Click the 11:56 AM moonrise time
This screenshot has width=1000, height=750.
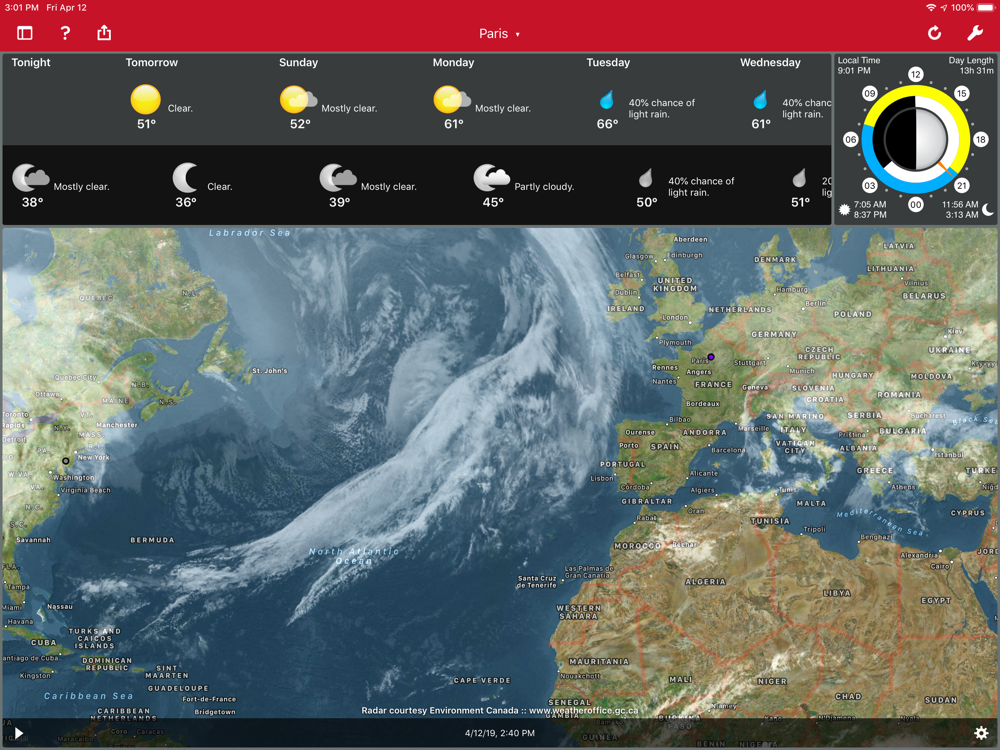(x=960, y=204)
